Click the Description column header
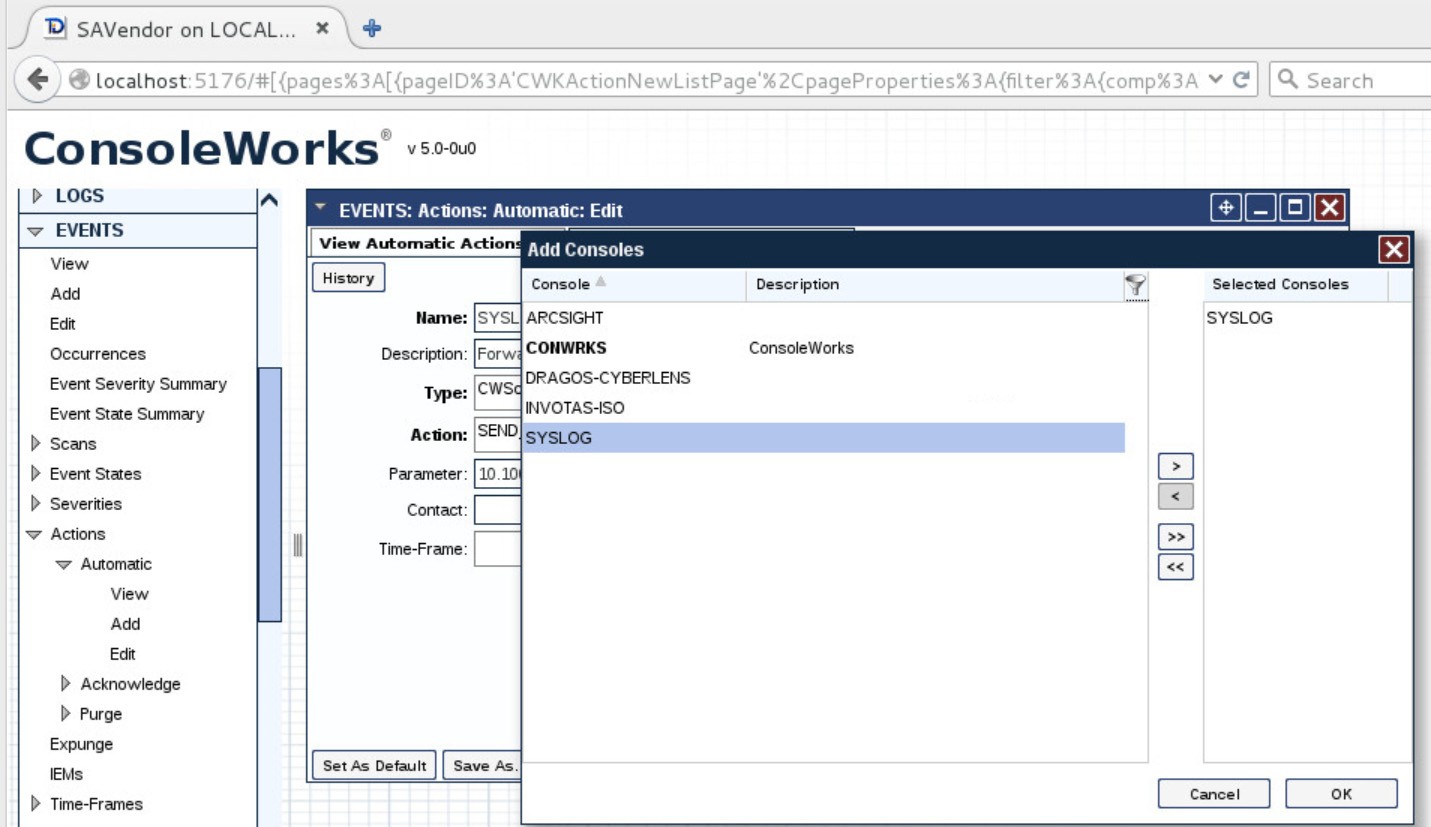Screen dimensions: 1431x827 [935, 285]
